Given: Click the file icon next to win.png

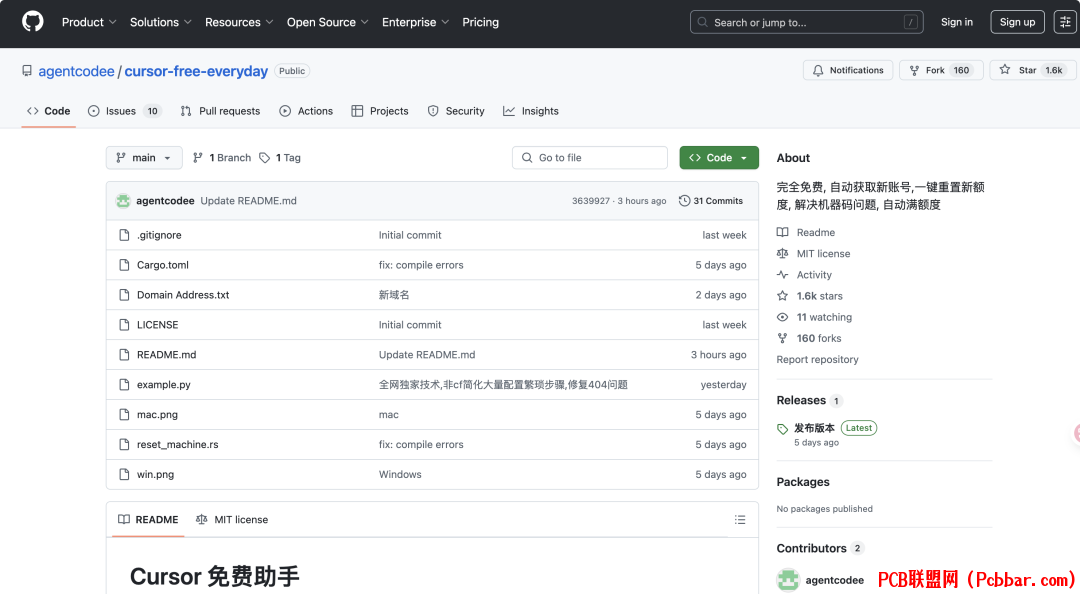Looking at the screenshot, I should click(124, 474).
